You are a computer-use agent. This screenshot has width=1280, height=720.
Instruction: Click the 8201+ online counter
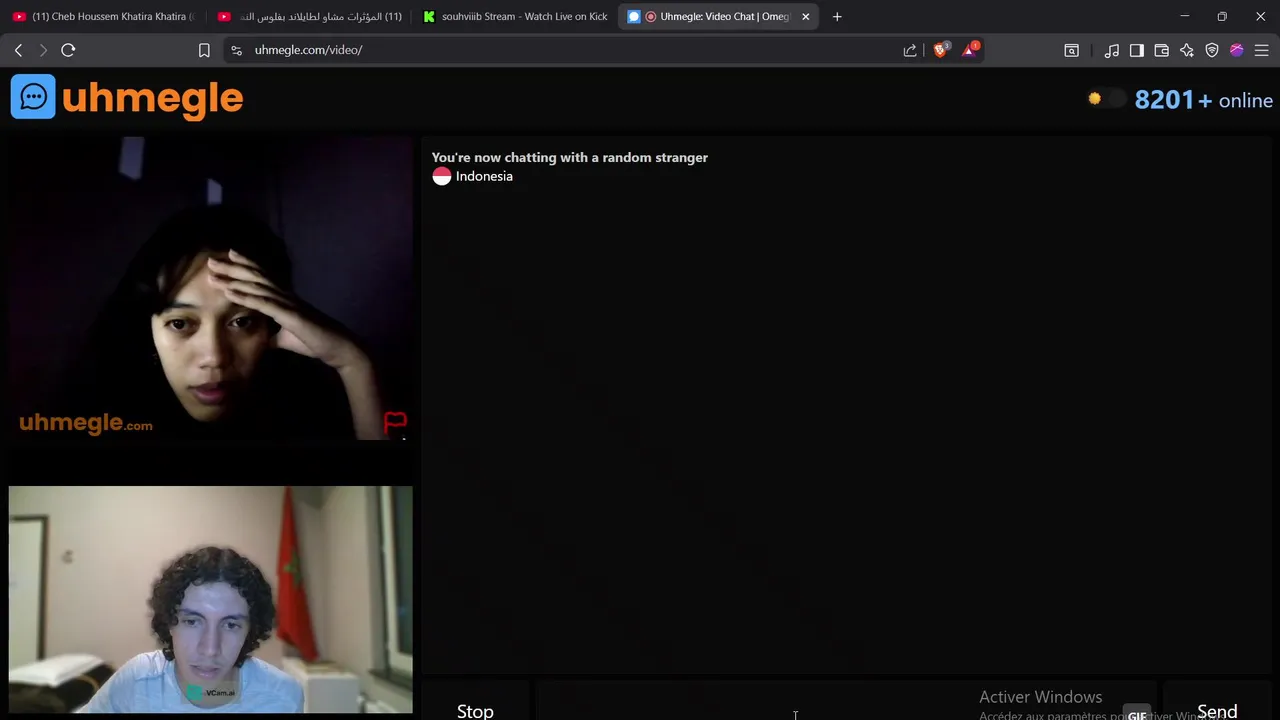(x=1203, y=100)
